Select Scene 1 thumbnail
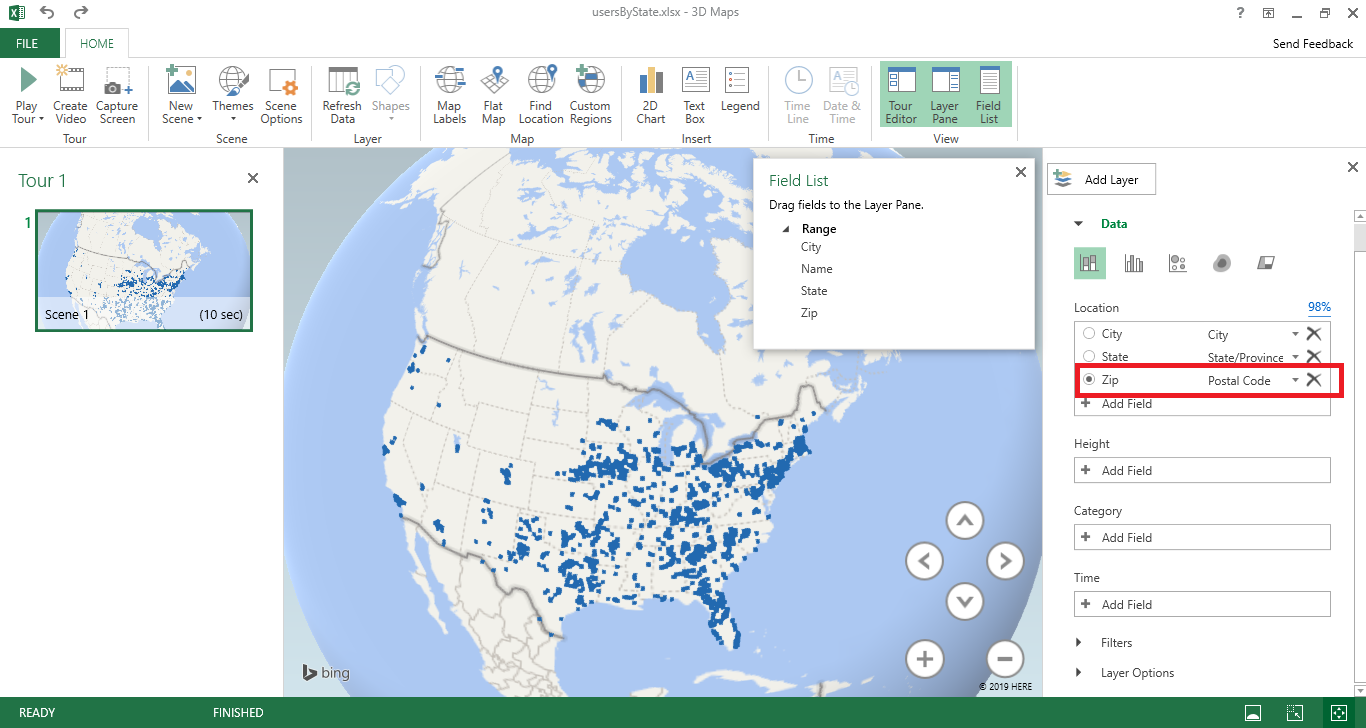The image size is (1366, 728). coord(144,270)
